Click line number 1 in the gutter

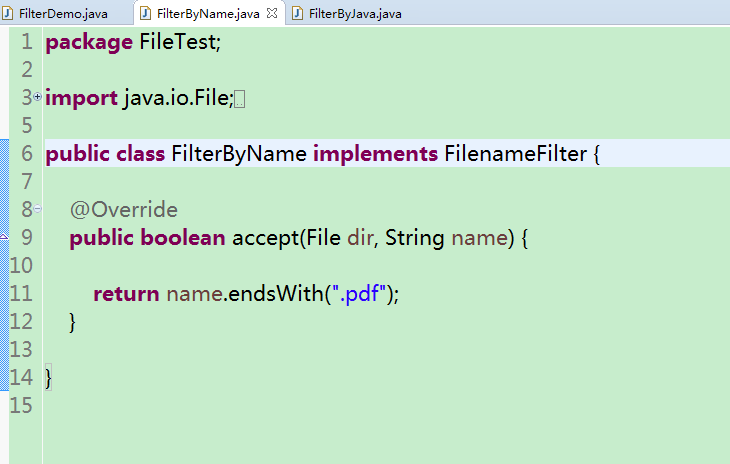pos(27,41)
